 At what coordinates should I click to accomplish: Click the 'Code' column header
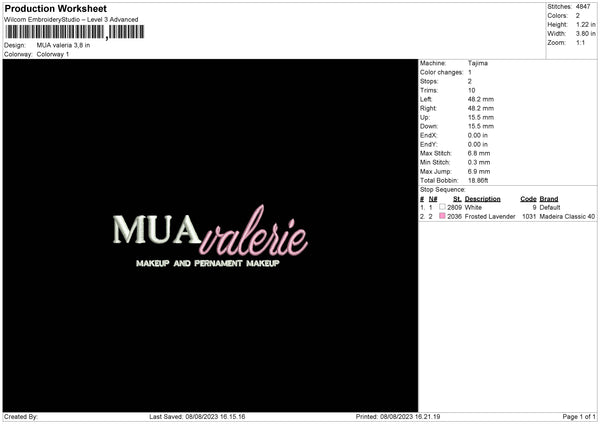(528, 199)
